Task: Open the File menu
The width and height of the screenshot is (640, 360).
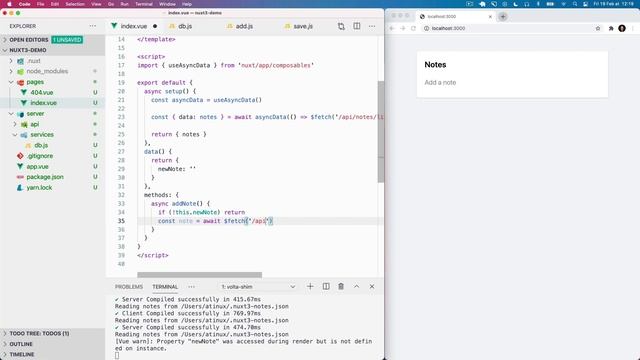Action: [40, 4]
